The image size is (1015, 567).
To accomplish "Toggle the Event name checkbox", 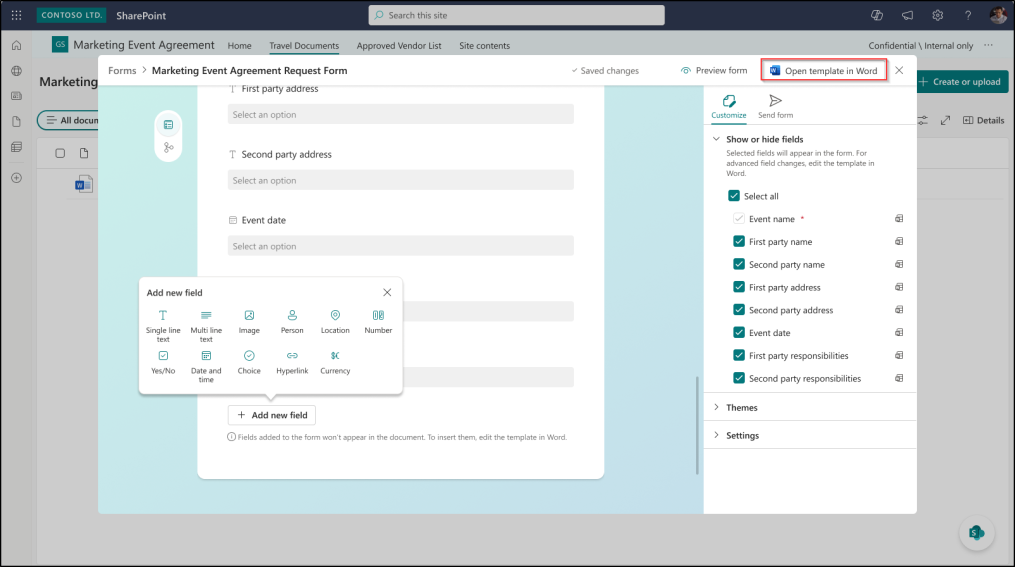I will (739, 219).
